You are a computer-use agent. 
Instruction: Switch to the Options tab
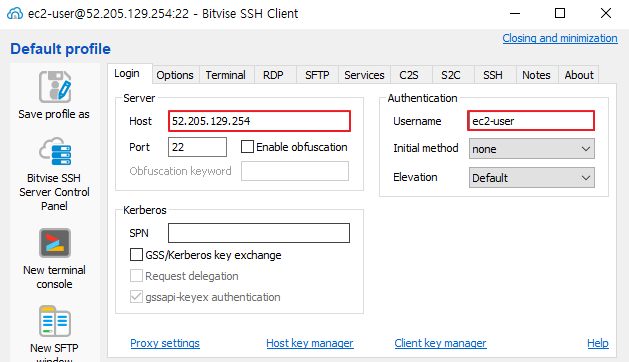tap(175, 75)
